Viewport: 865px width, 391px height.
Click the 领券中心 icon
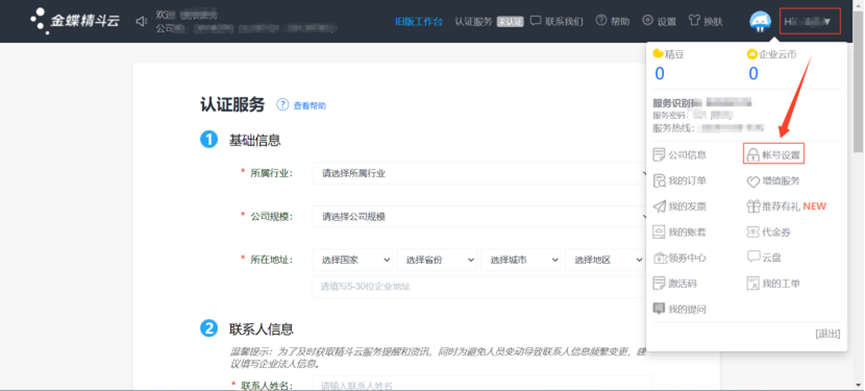click(659, 258)
